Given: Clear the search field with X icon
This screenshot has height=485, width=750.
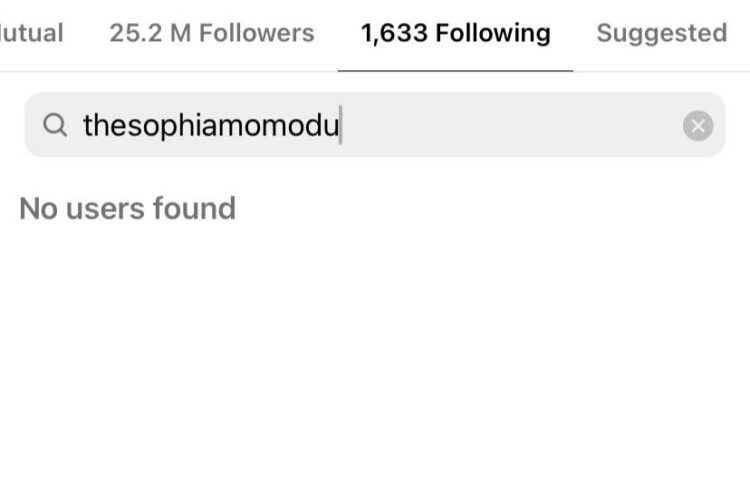Looking at the screenshot, I should (x=698, y=125).
